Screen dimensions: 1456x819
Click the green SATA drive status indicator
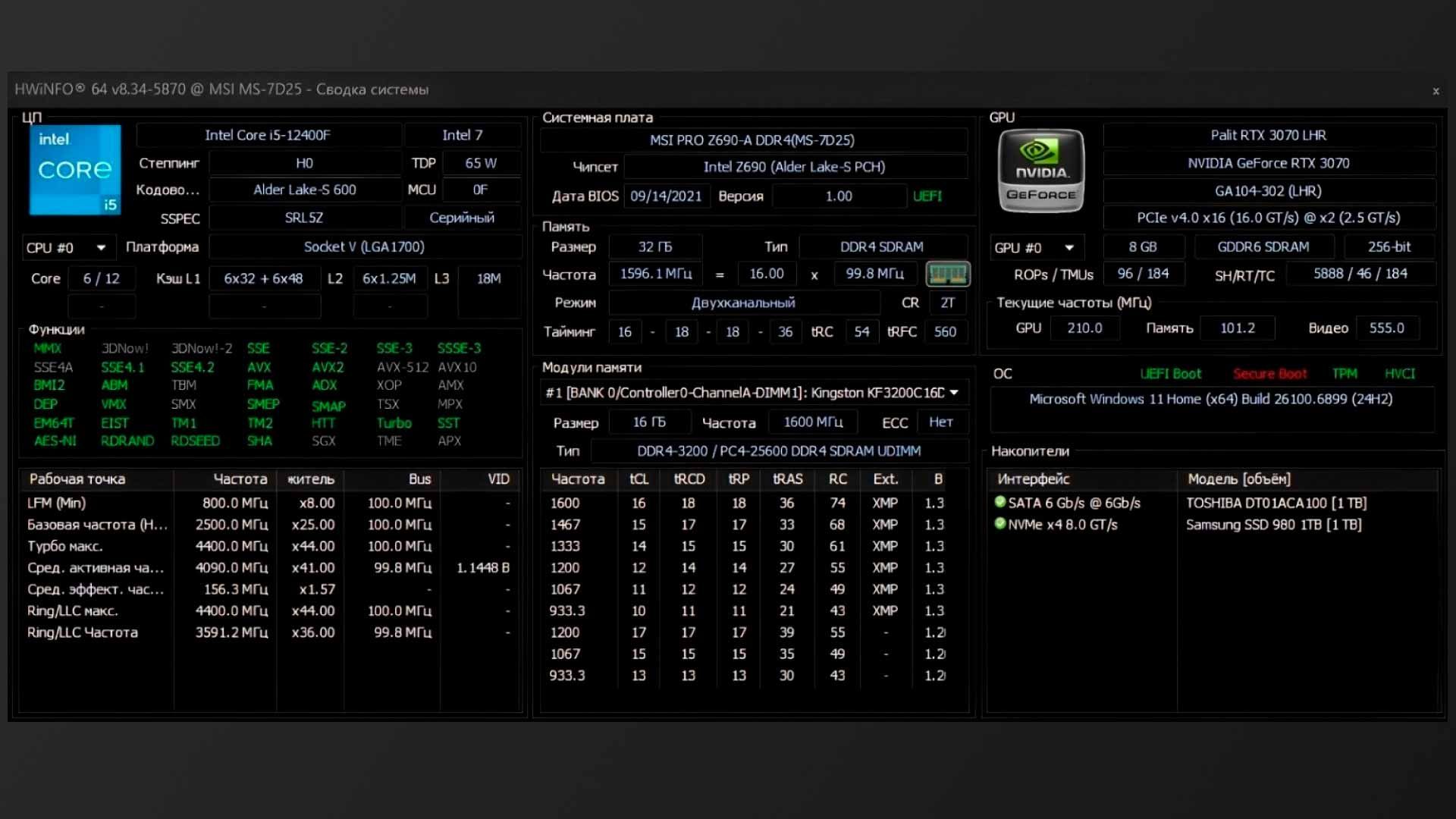click(x=1000, y=502)
